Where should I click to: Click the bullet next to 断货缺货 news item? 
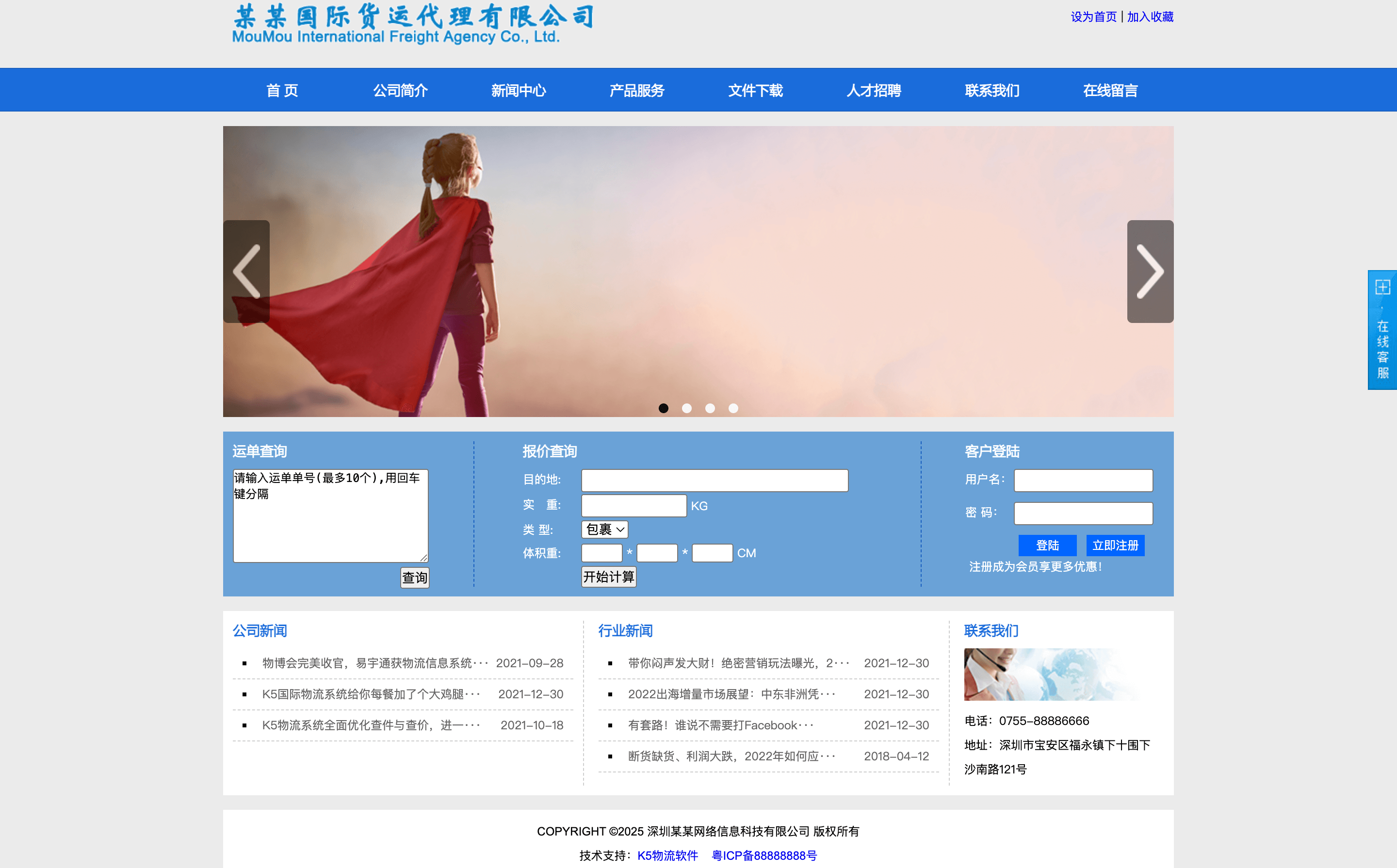click(x=610, y=756)
